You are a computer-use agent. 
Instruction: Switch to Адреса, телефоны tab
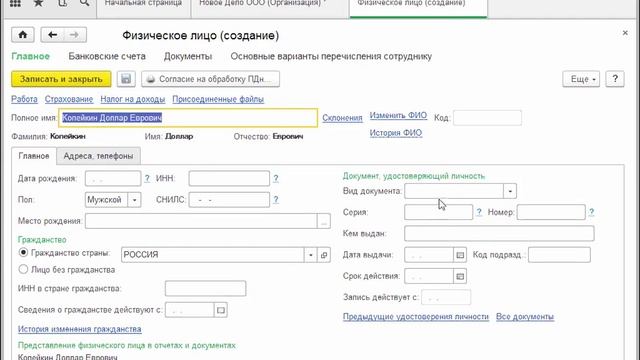(x=98, y=156)
